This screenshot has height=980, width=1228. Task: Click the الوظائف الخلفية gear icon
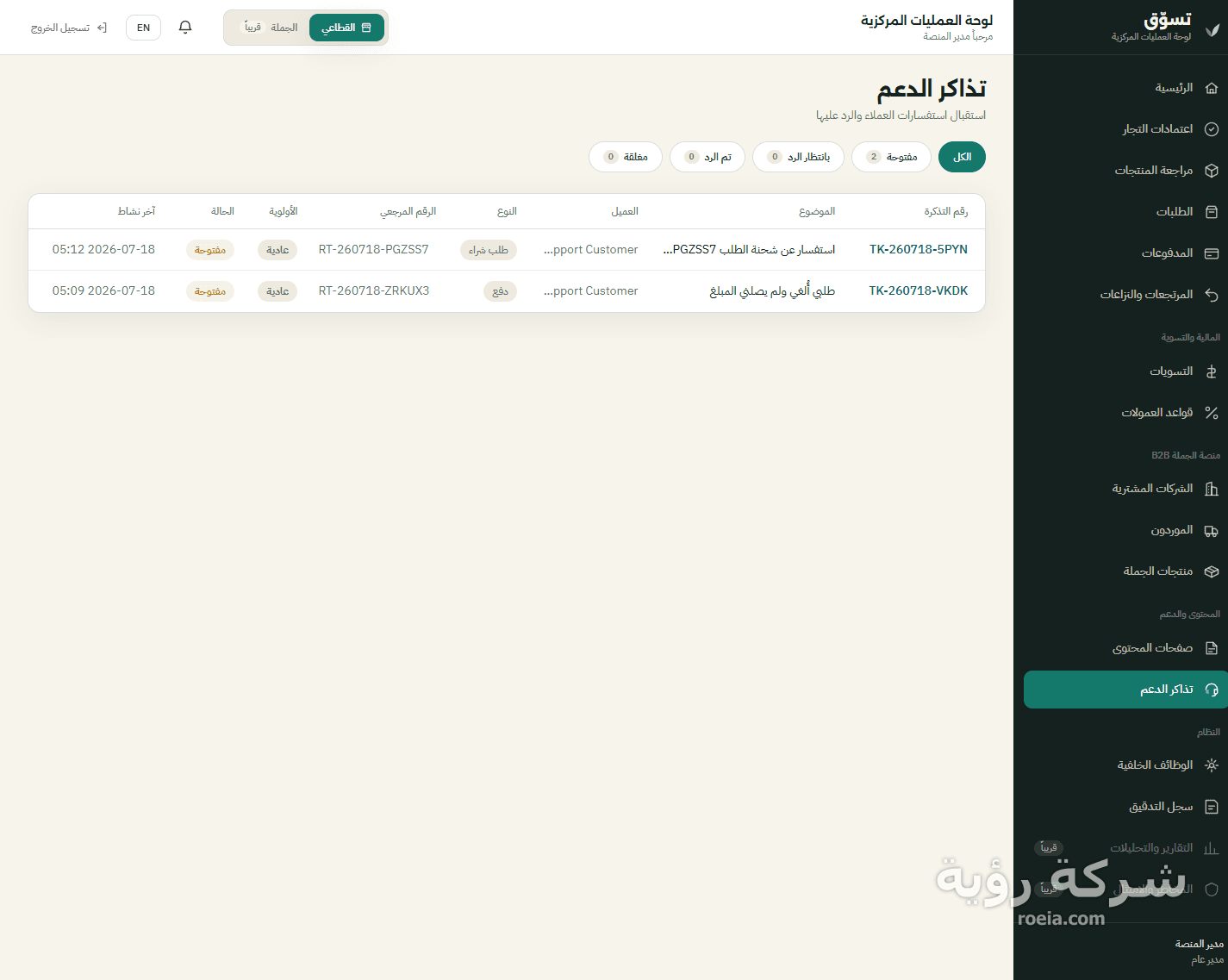1212,765
